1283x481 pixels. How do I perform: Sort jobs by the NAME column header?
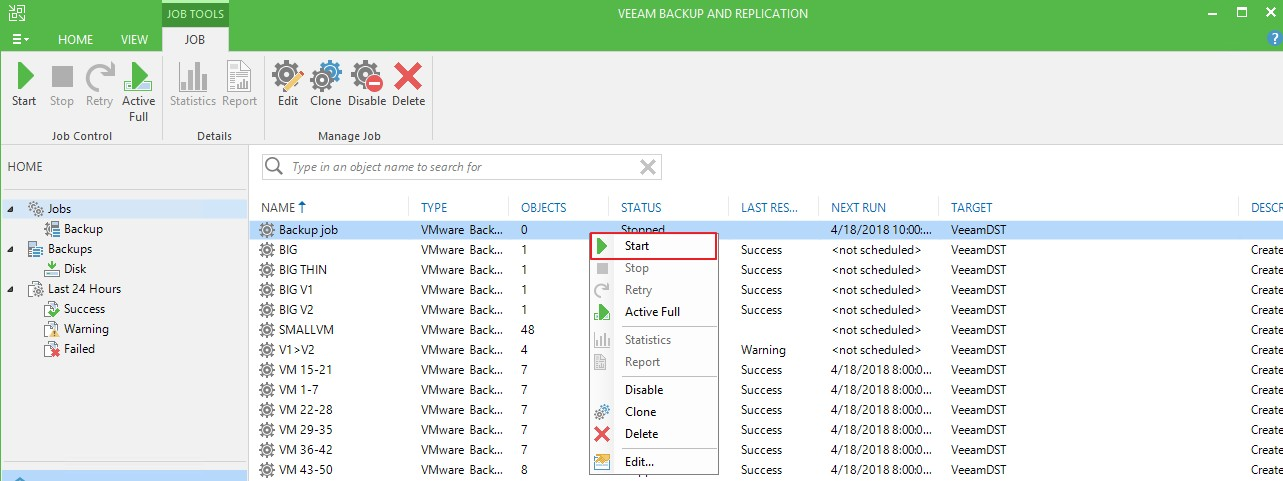point(278,208)
